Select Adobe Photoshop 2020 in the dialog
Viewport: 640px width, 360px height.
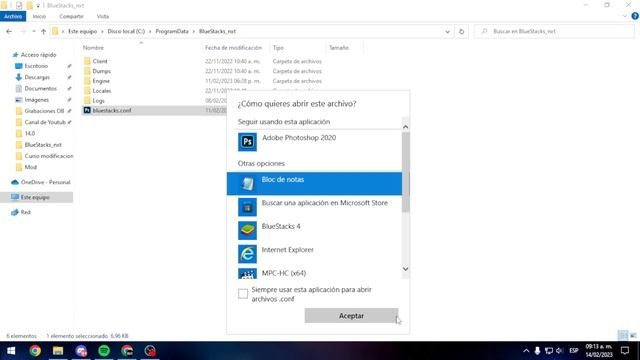(x=314, y=142)
